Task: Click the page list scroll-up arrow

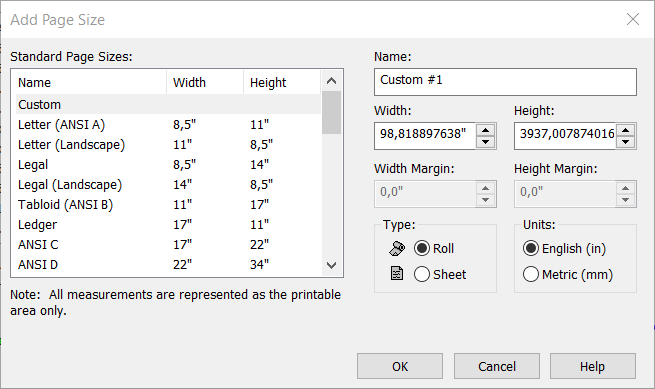Action: [332, 81]
